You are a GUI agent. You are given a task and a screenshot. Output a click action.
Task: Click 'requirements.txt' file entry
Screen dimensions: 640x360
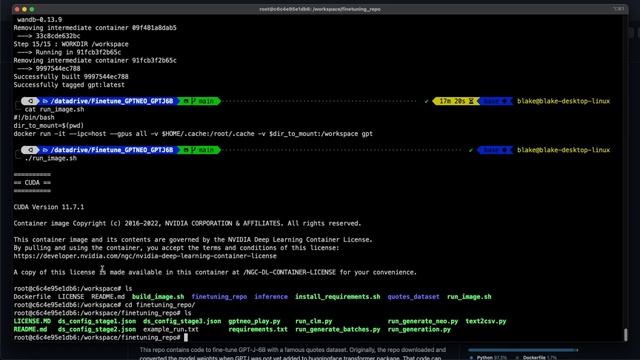(258, 329)
